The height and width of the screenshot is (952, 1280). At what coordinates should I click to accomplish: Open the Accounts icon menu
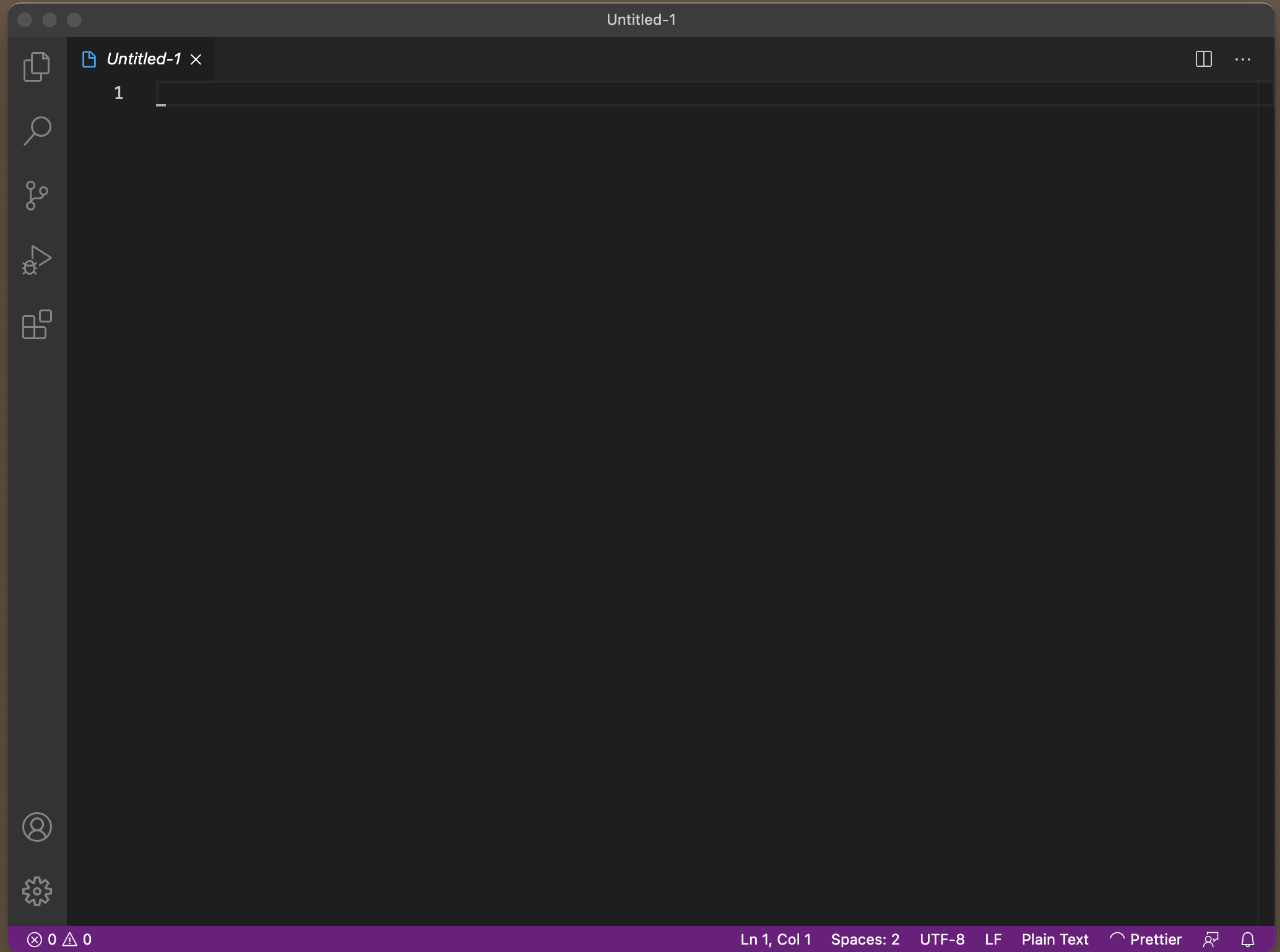coord(37,827)
